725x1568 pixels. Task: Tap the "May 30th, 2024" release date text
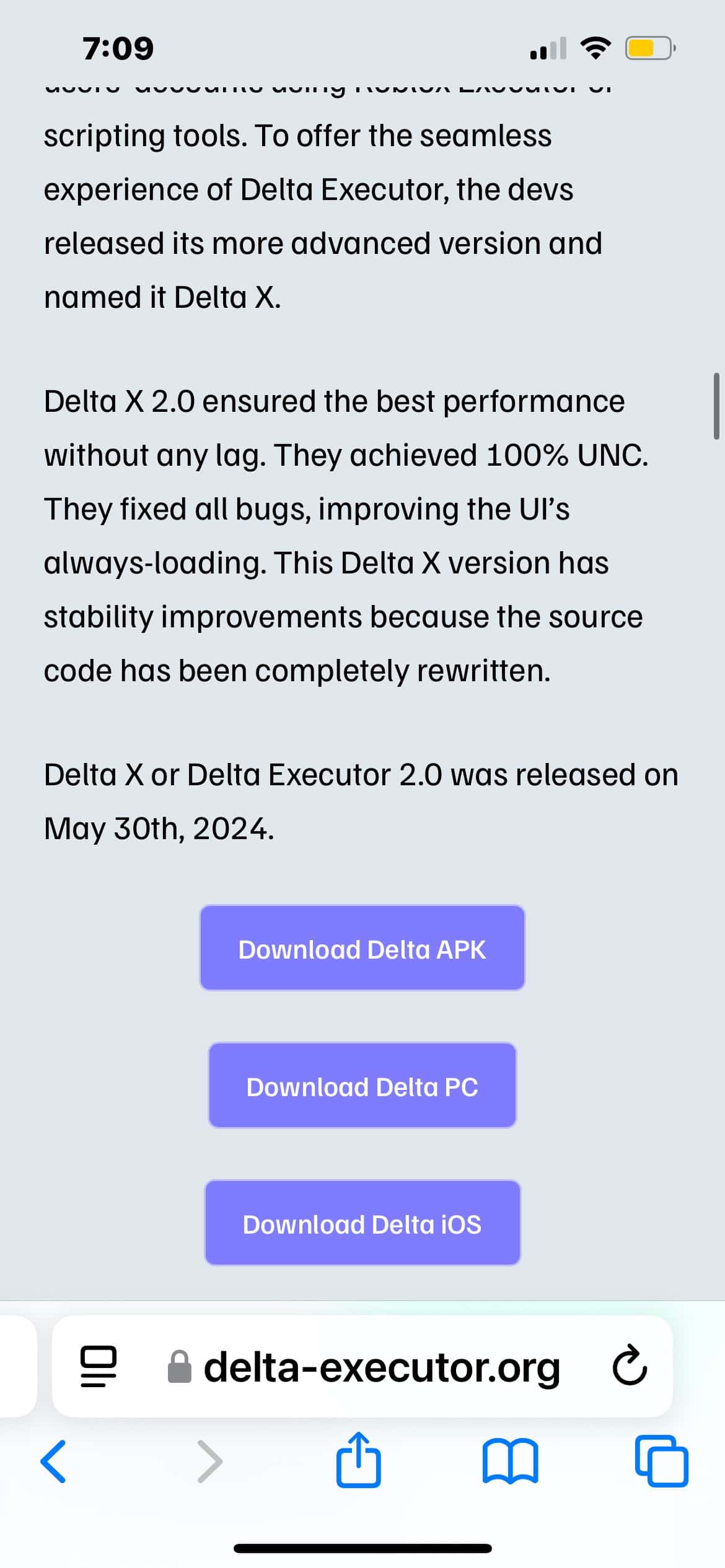tap(159, 829)
